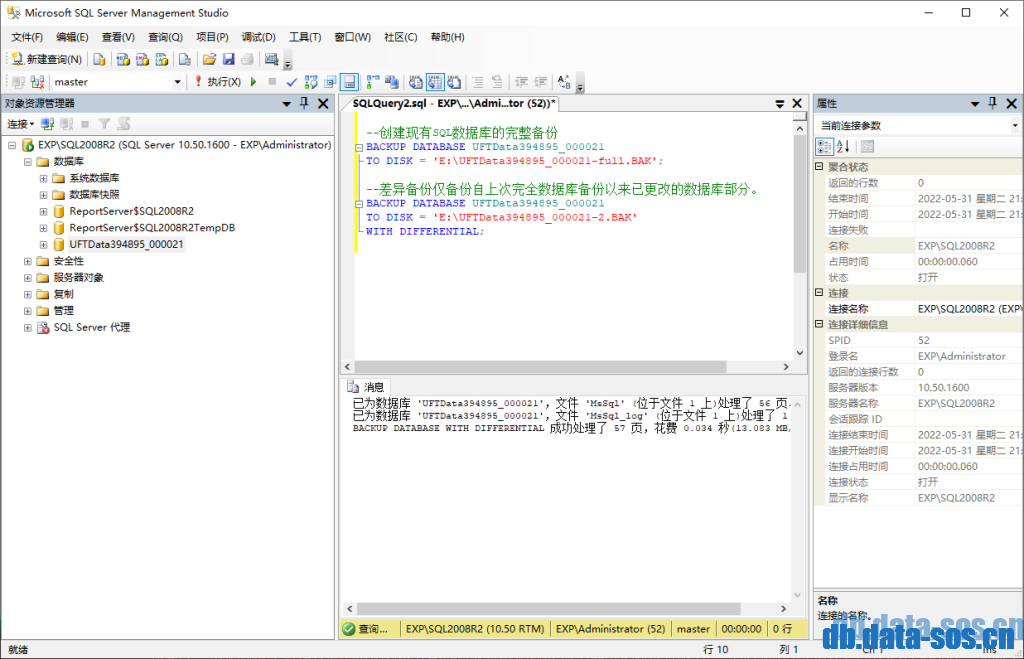This screenshot has width=1024, height=659.
Task: Toggle Include Actual Execution Plan
Action: tap(372, 82)
